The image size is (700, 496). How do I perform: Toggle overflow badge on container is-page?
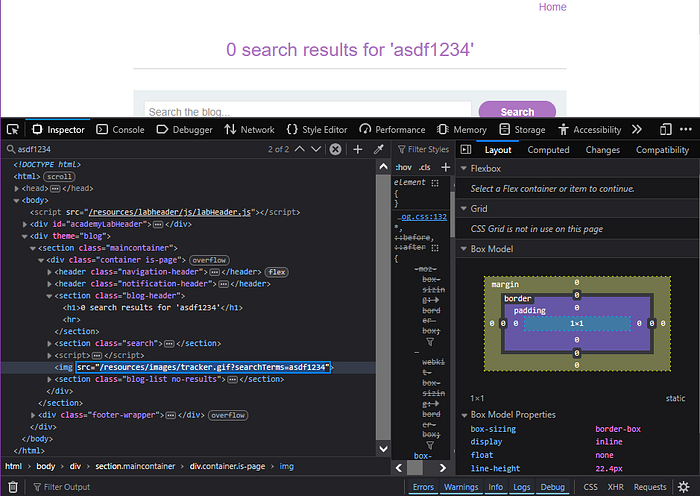coord(209,260)
